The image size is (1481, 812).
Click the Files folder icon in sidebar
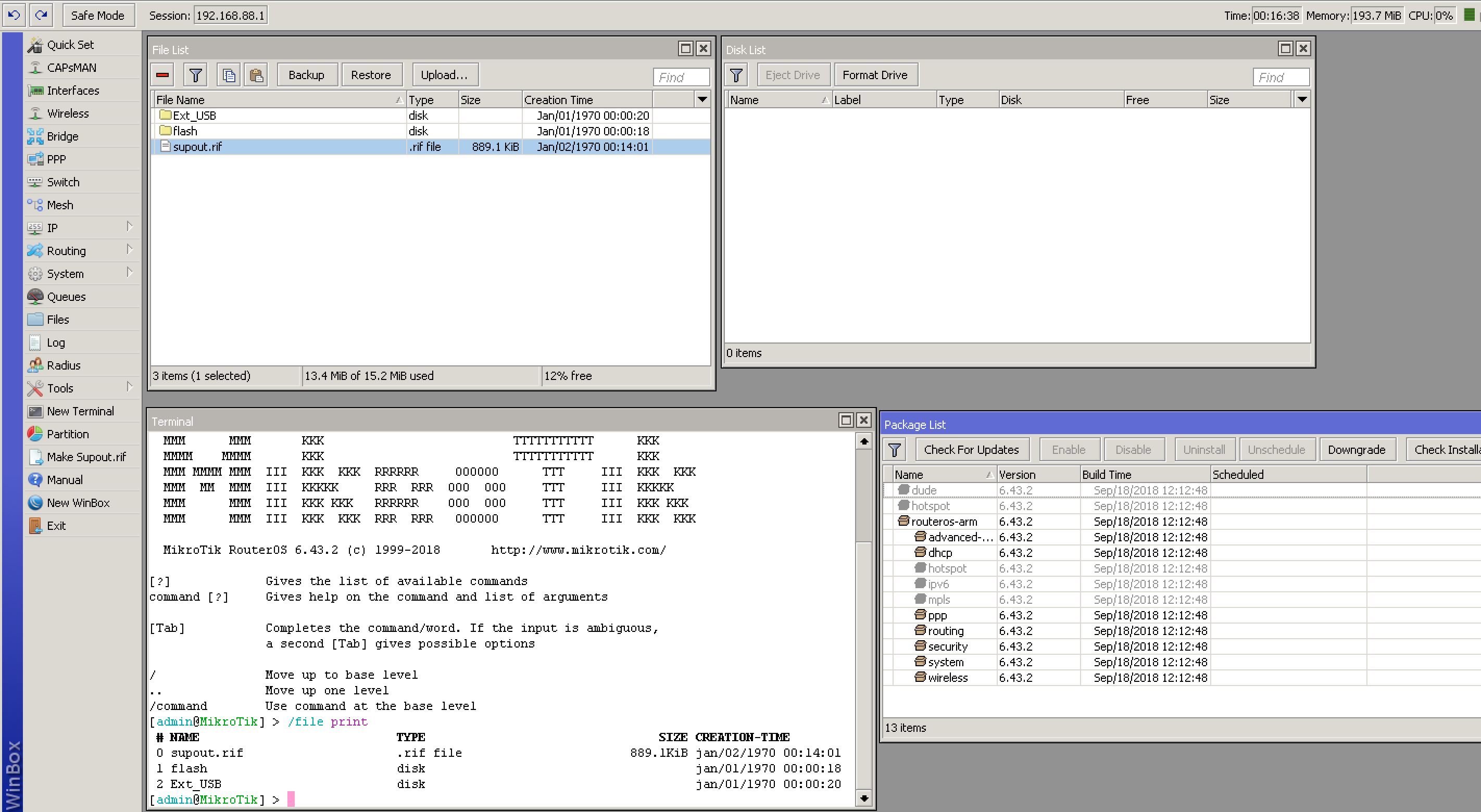tap(35, 320)
